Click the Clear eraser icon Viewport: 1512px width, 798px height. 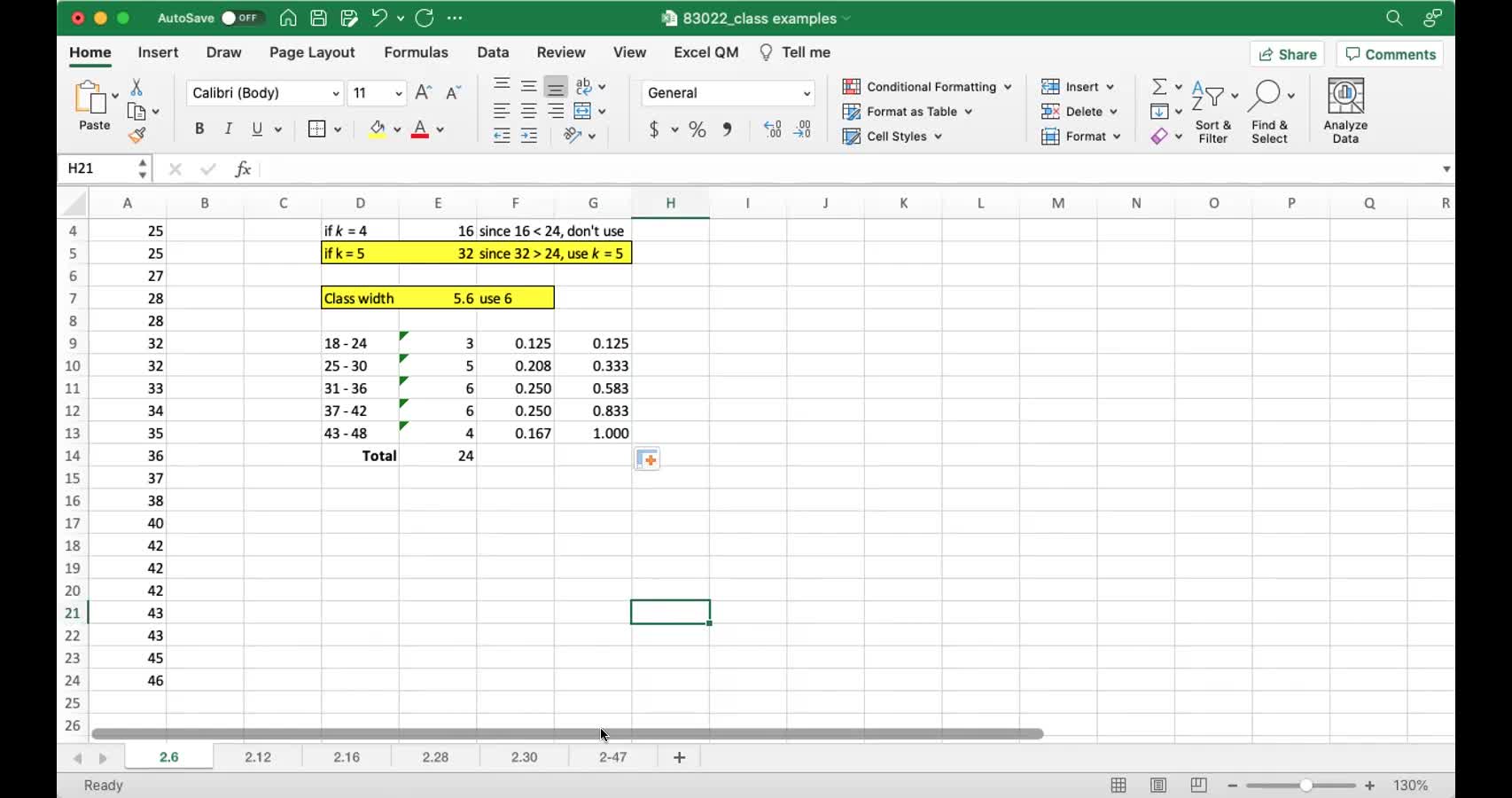[1159, 136]
